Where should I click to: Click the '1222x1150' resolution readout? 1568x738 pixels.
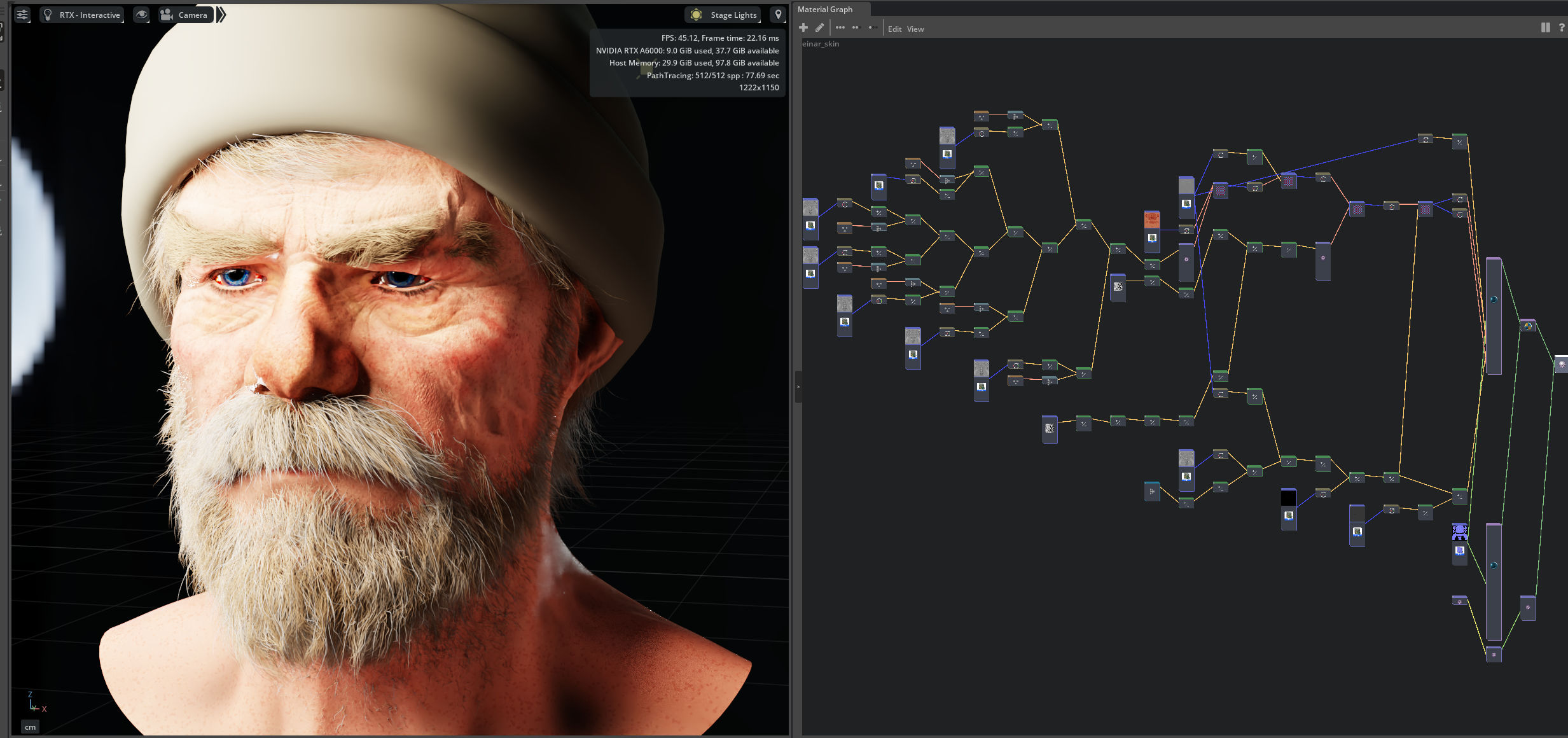tap(759, 88)
